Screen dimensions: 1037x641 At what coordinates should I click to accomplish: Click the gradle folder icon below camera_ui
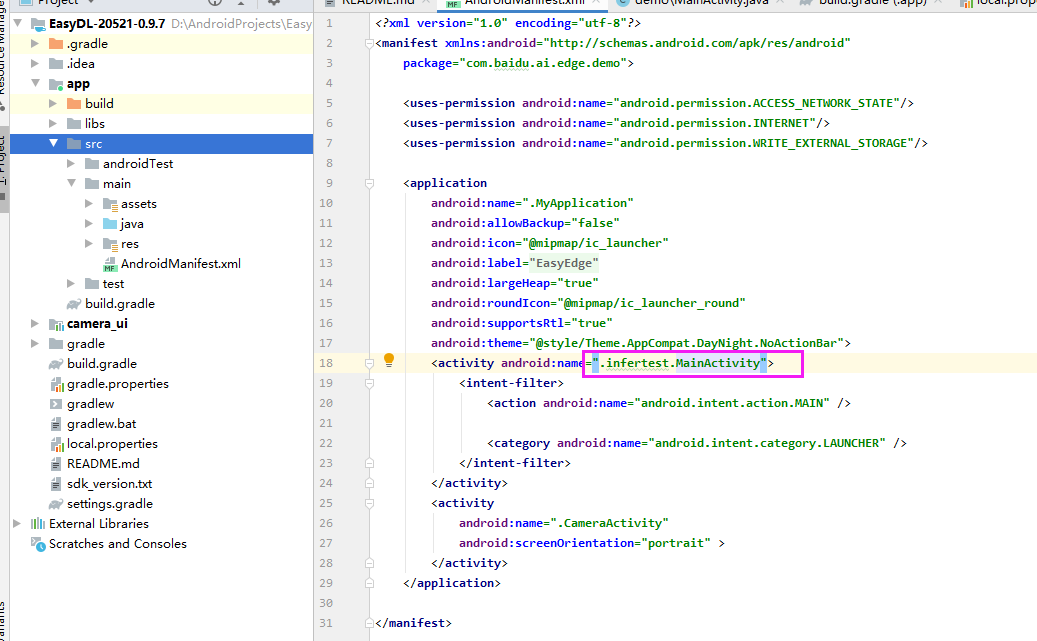56,344
